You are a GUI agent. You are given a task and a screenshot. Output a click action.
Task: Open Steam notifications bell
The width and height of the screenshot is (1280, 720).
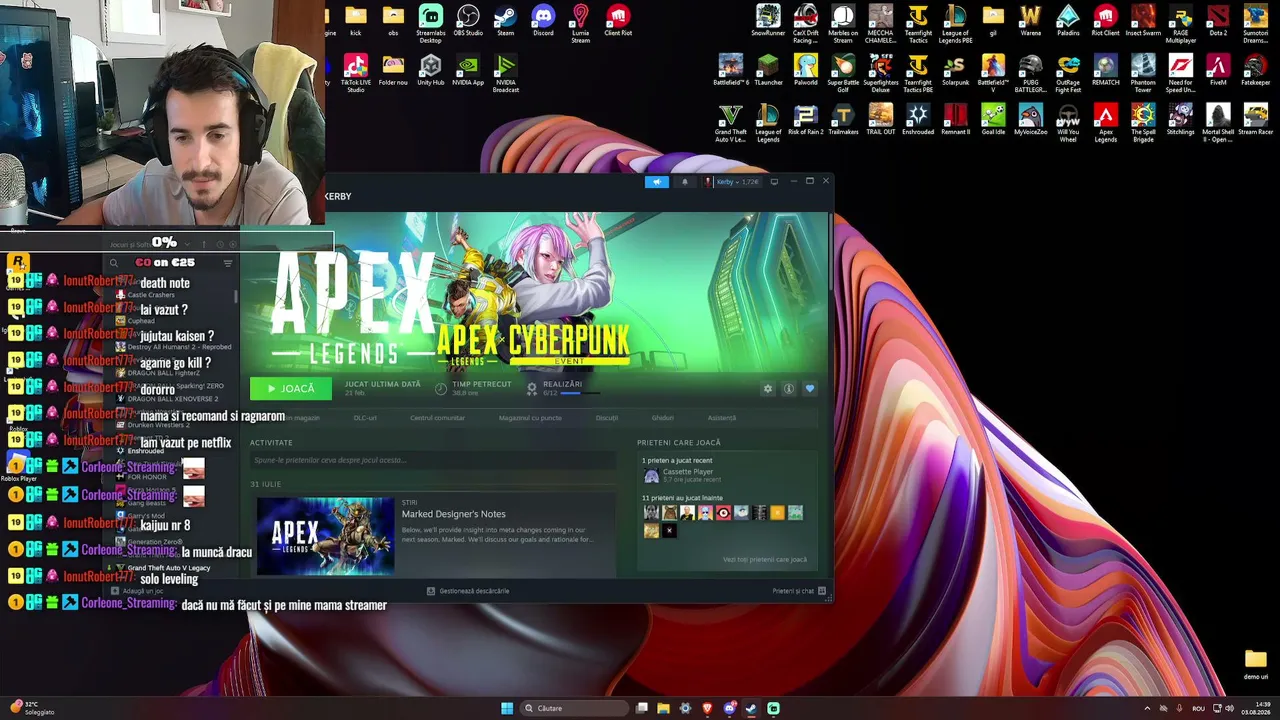pyautogui.click(x=685, y=182)
